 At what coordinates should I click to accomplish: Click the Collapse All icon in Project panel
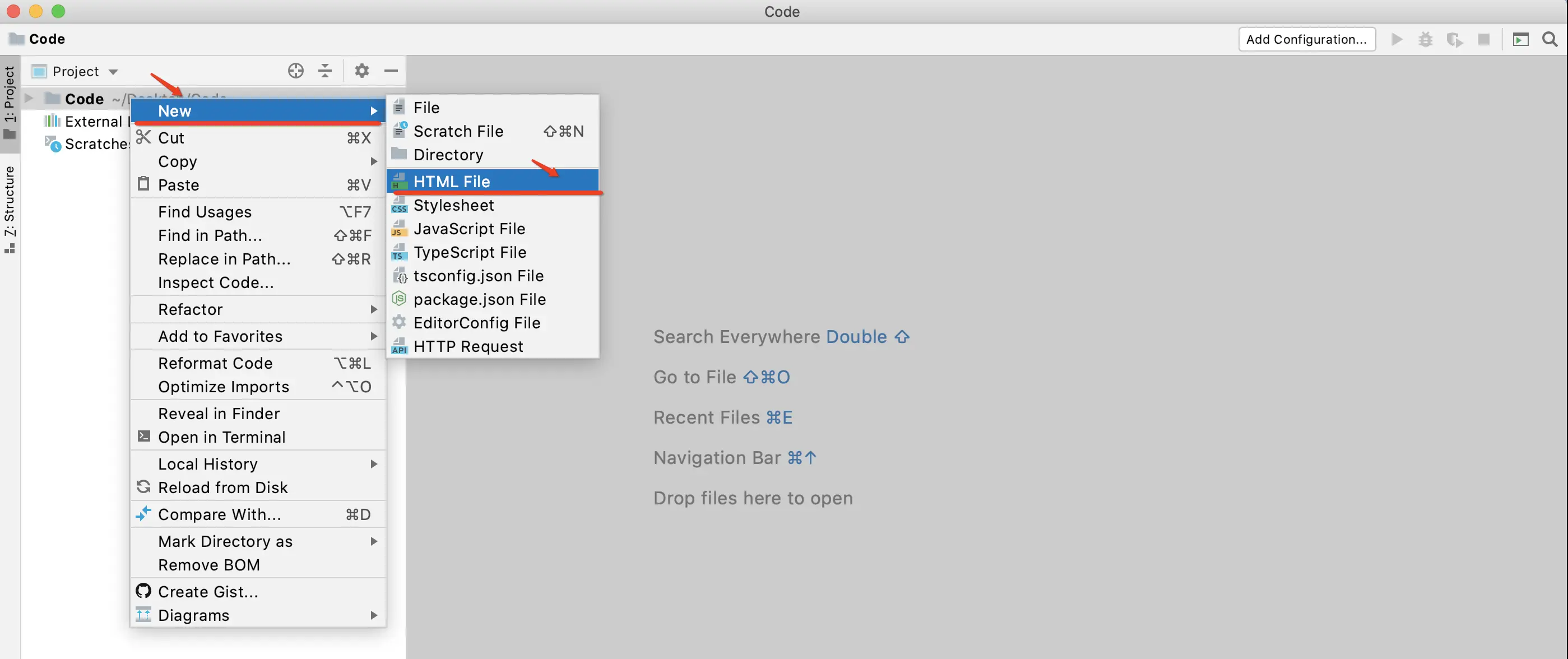point(325,71)
